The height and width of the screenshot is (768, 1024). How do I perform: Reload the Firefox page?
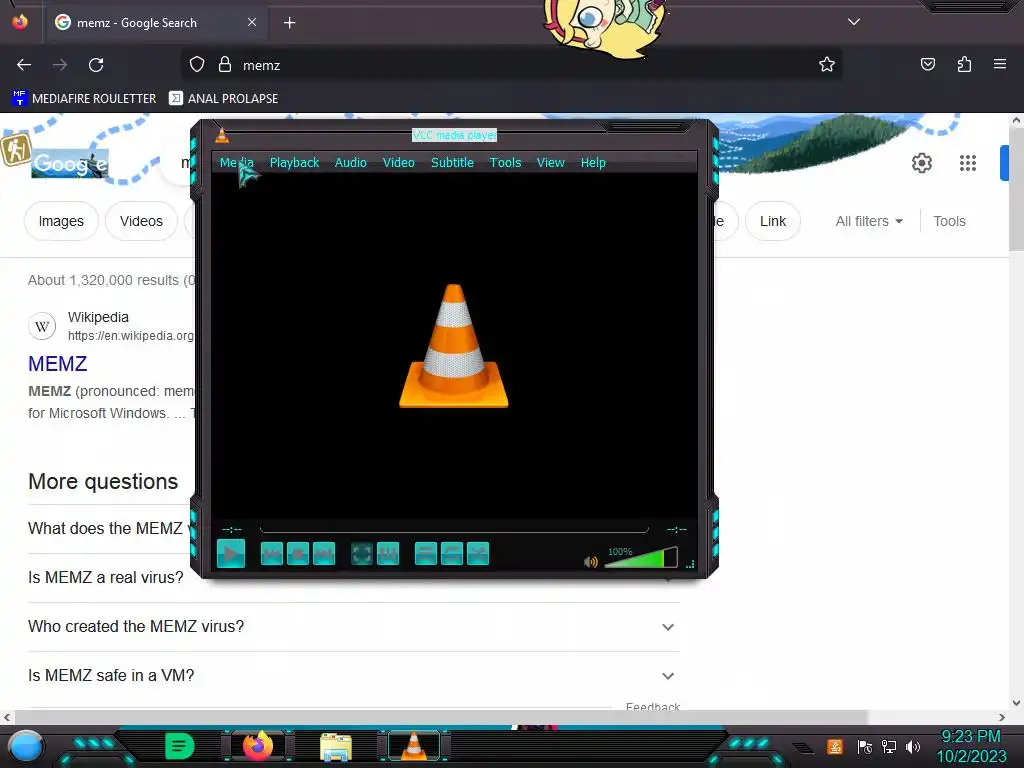(96, 65)
